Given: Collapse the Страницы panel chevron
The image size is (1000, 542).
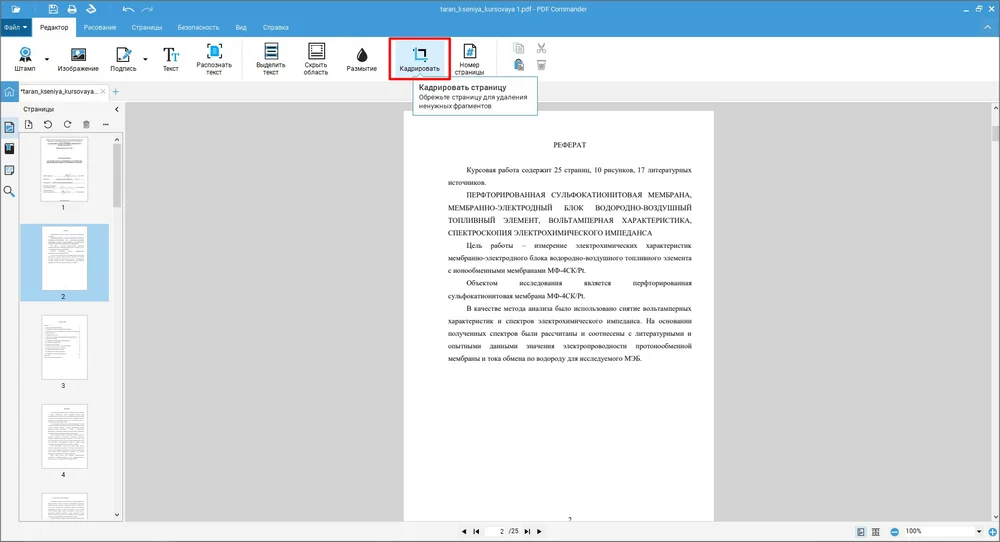Looking at the screenshot, I should coord(117,109).
